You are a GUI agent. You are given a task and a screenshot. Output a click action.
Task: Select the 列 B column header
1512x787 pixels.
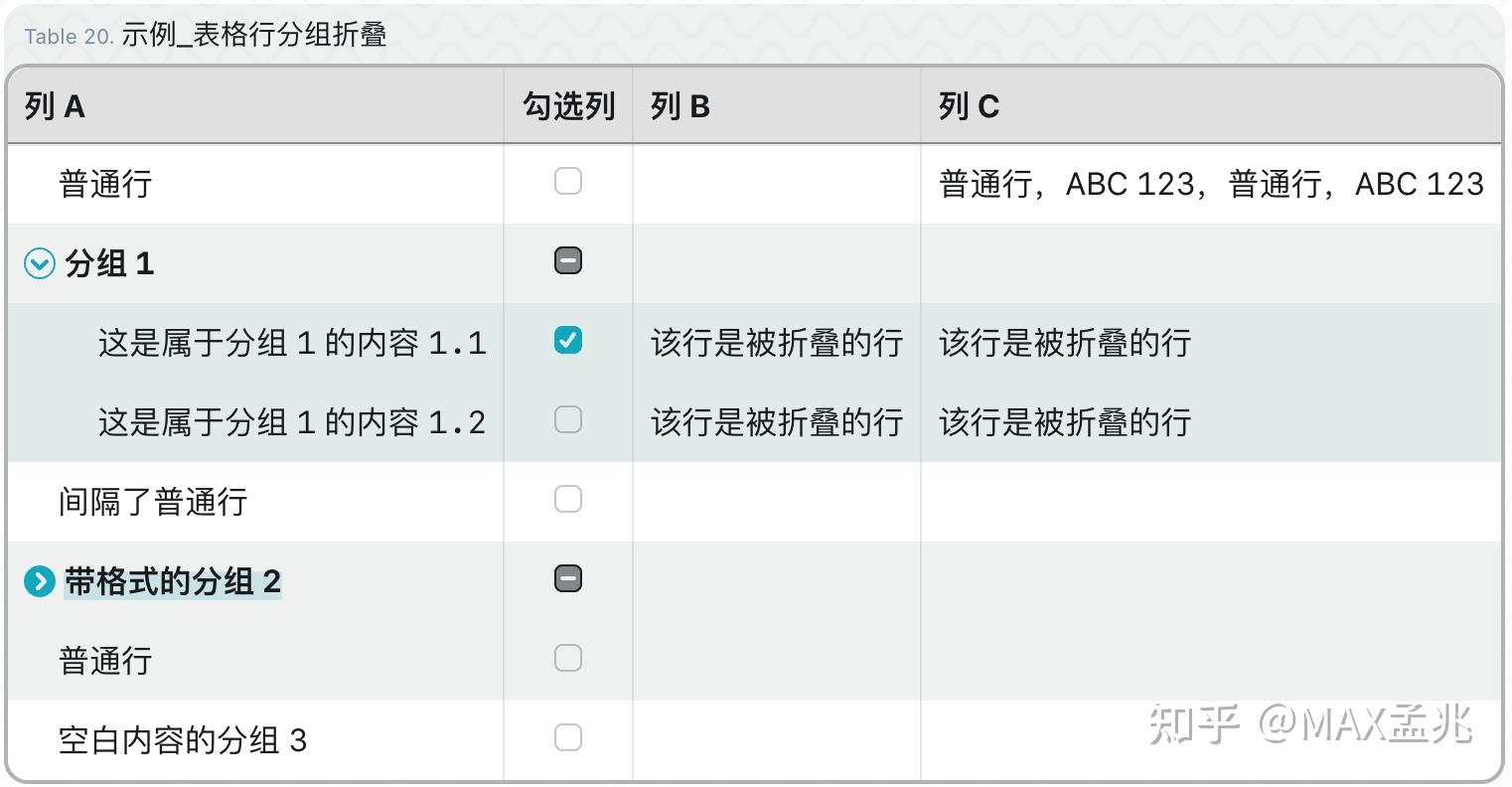(x=777, y=106)
